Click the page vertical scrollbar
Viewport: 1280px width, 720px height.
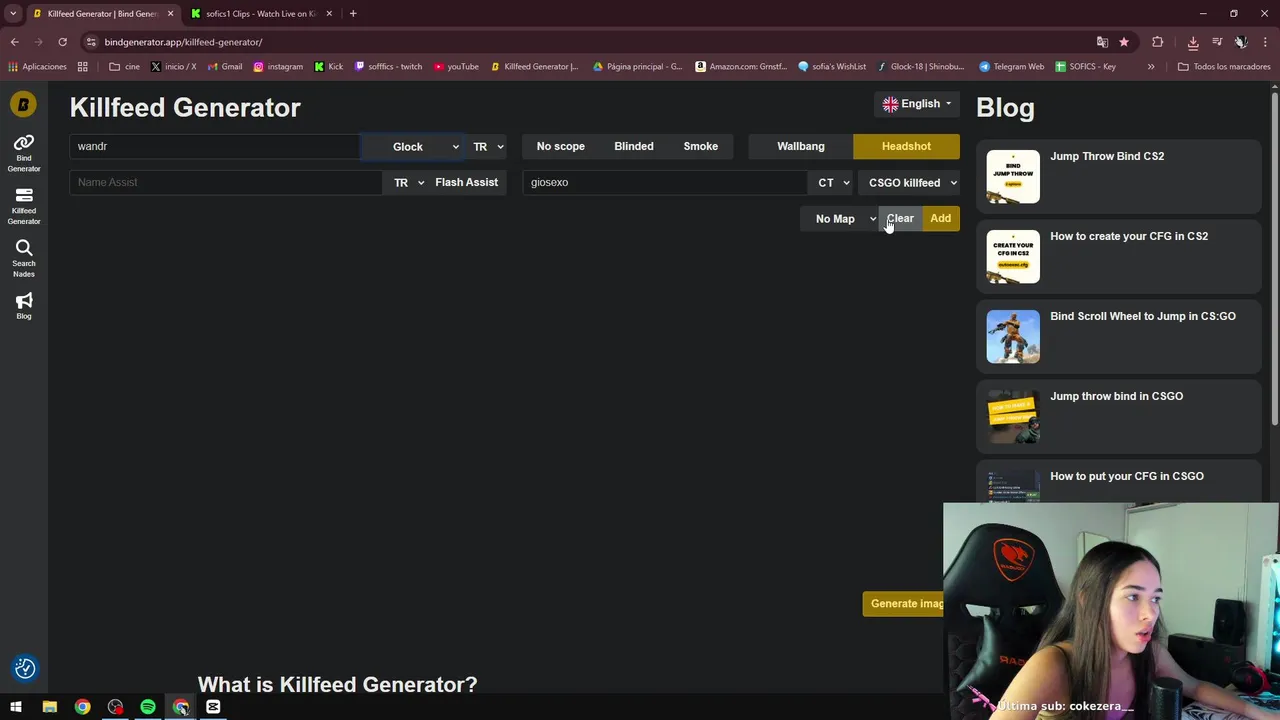1275,260
